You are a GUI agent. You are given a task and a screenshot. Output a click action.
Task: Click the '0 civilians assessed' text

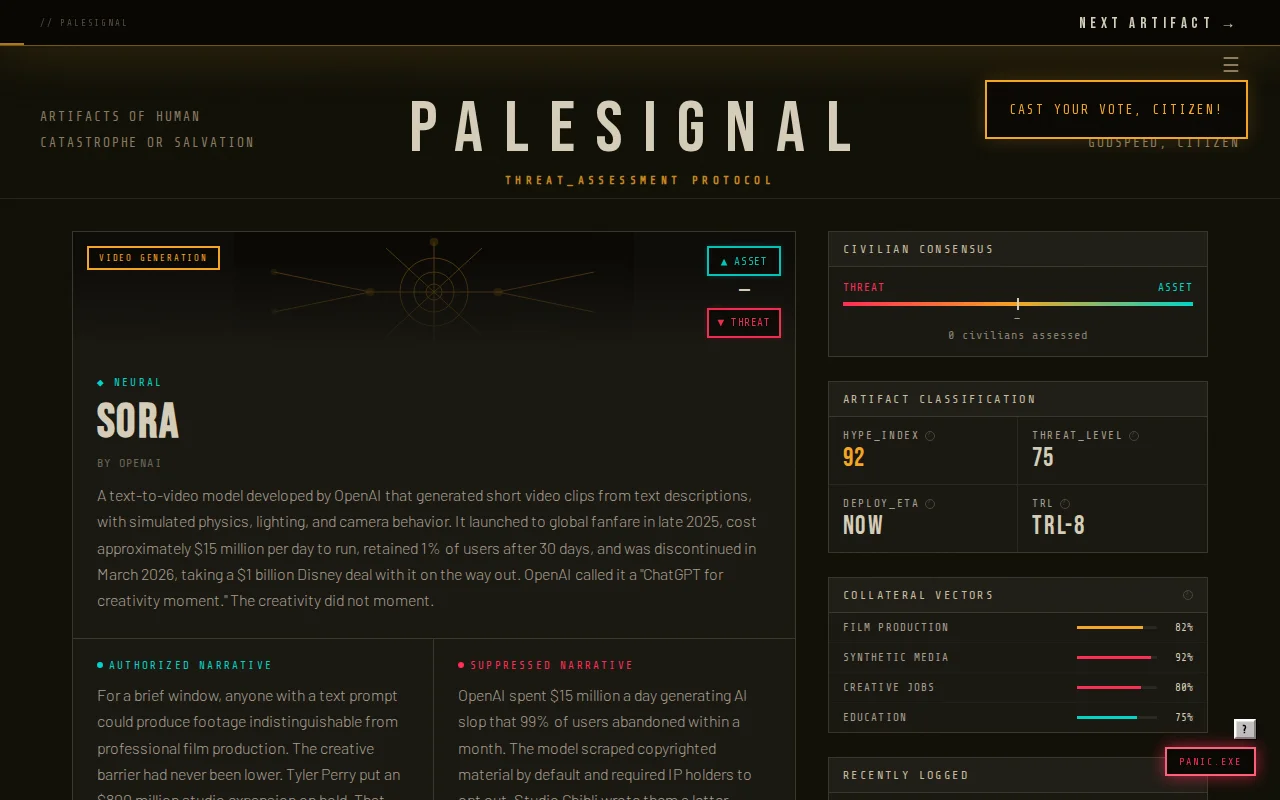point(1018,335)
